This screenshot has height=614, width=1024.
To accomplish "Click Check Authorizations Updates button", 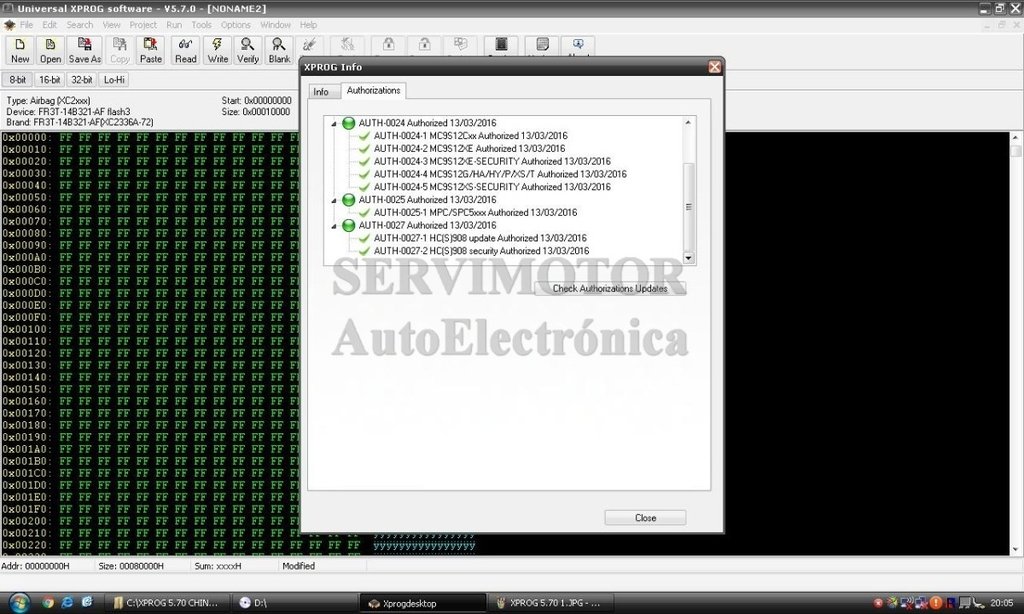I will (x=610, y=288).
